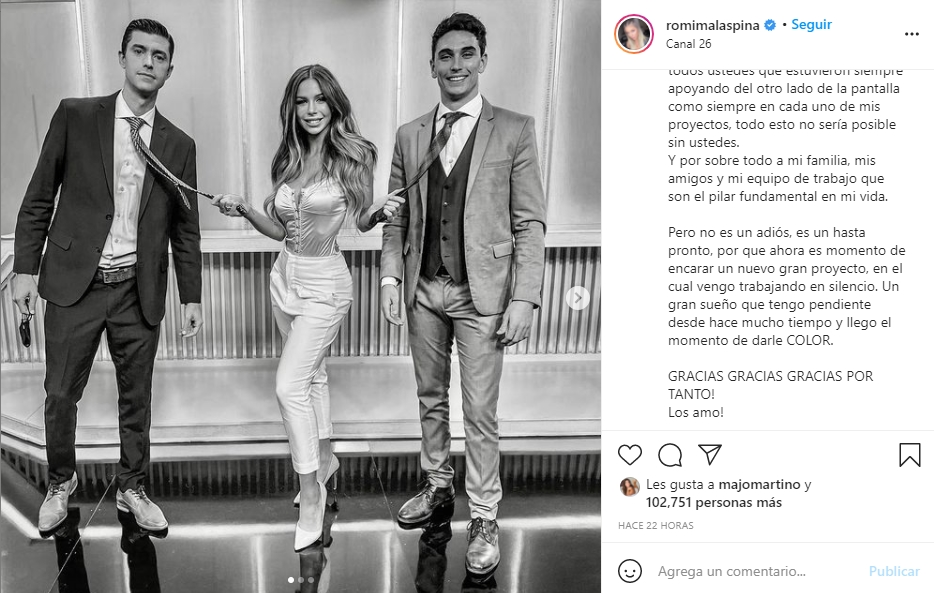The width and height of the screenshot is (934, 593).
Task: Save post with bookmark icon
Action: (910, 455)
